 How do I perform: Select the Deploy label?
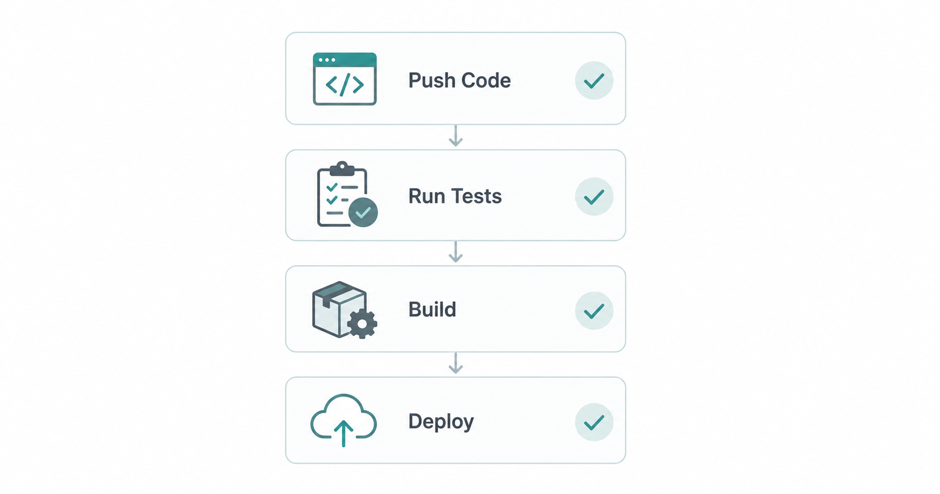click(x=441, y=421)
